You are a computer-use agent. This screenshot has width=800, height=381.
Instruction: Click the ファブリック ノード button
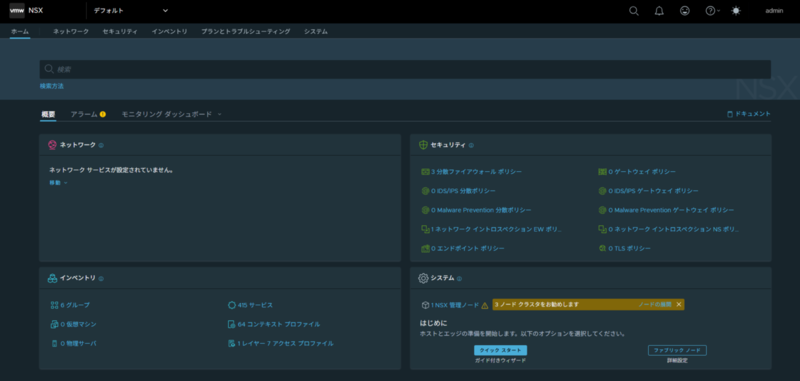click(677, 350)
